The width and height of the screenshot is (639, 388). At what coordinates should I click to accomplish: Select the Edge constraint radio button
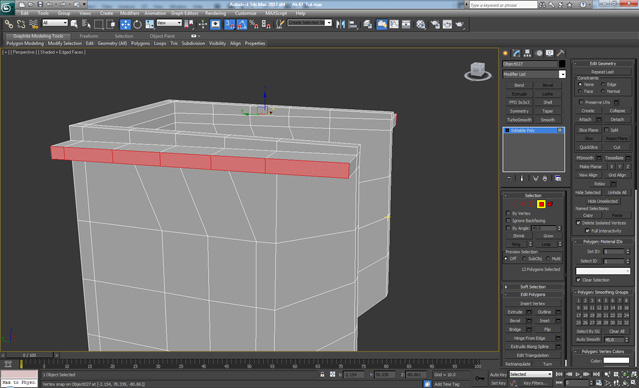pos(603,84)
